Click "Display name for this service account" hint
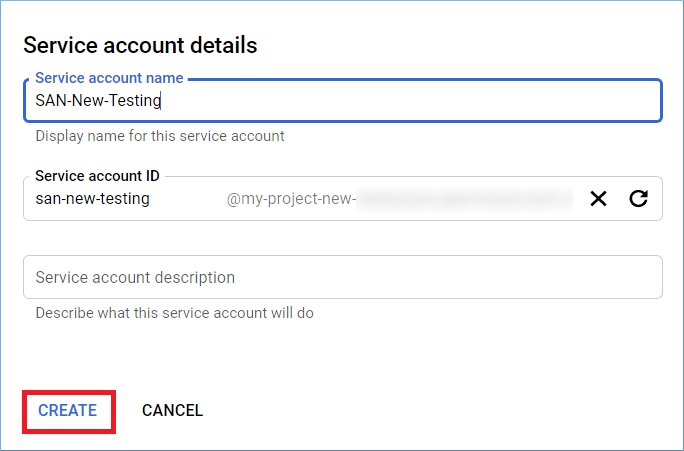Viewport: 684px width, 451px height. pyautogui.click(x=160, y=136)
